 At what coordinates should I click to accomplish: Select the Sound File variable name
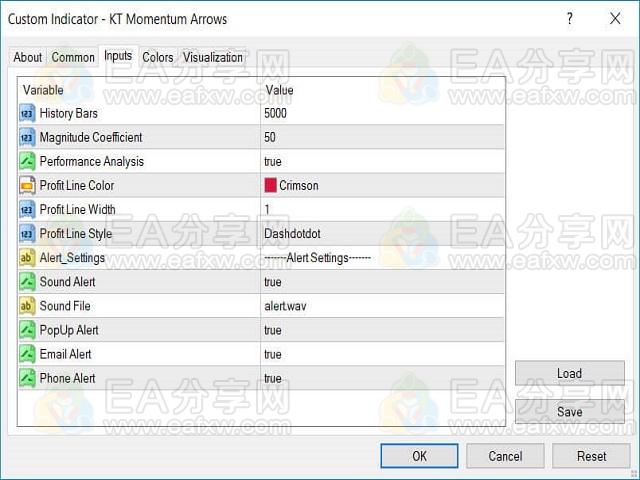[x=65, y=306]
